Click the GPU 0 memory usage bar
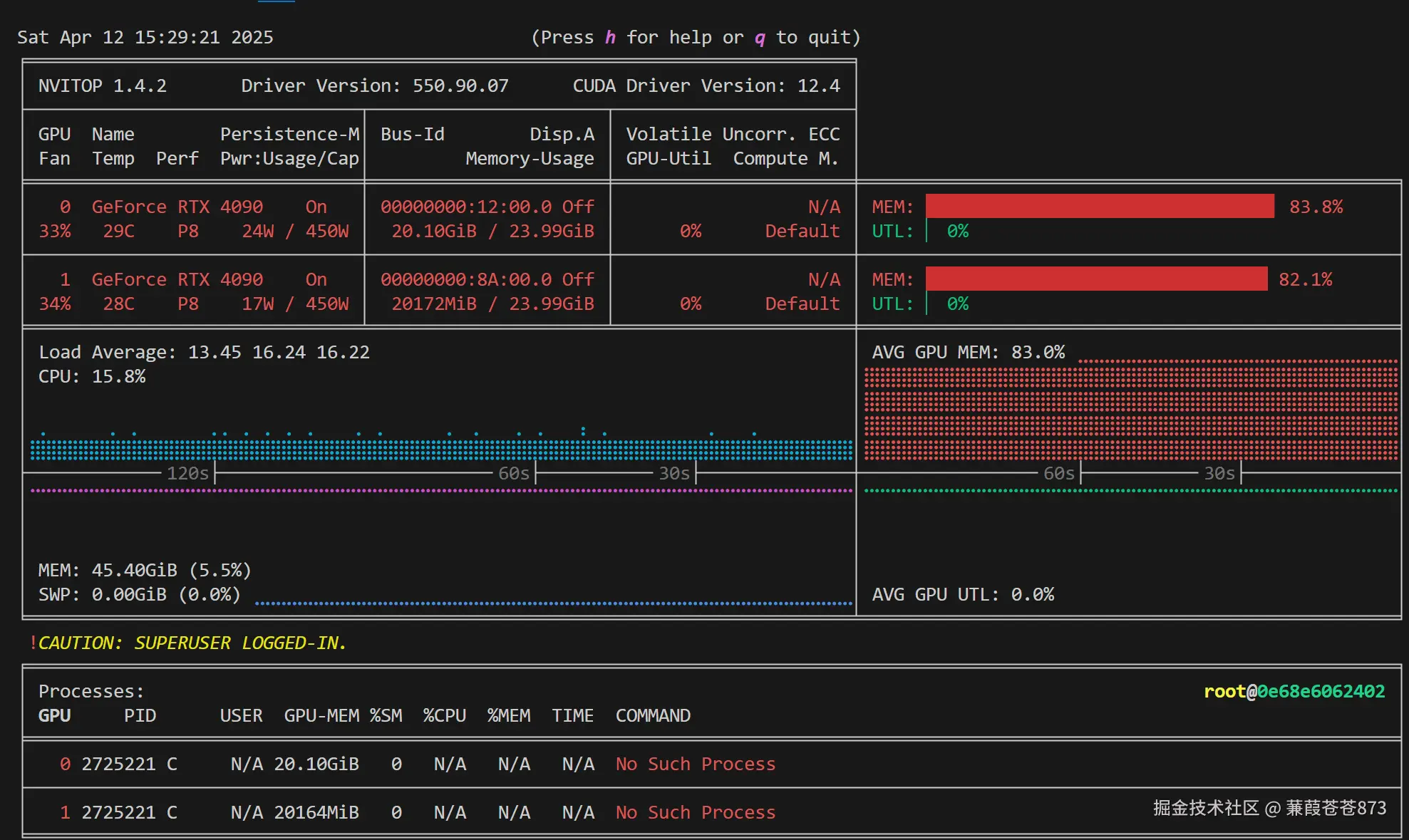 (1099, 207)
